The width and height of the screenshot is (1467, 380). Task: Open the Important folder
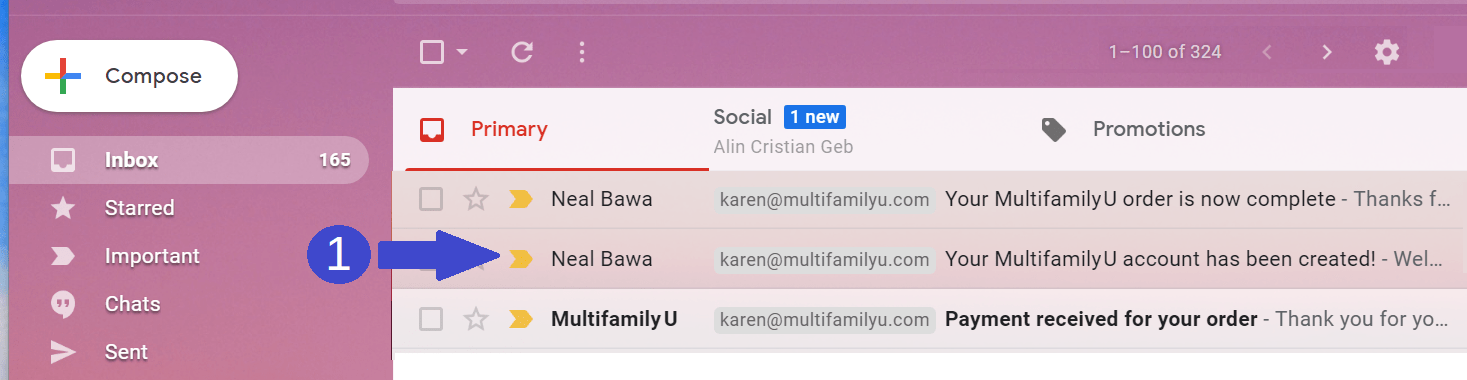[x=152, y=256]
